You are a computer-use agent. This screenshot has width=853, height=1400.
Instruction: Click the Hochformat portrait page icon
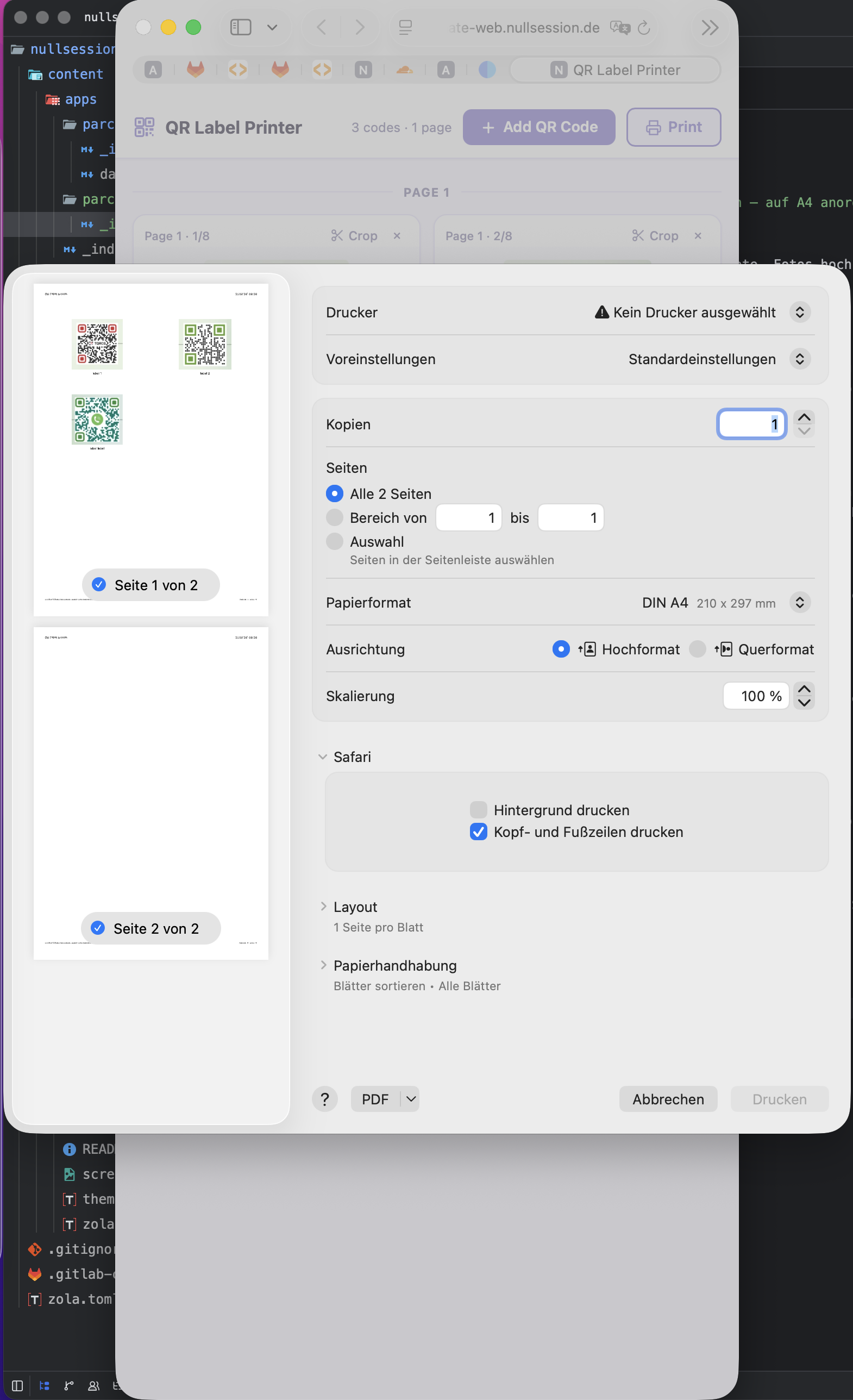click(x=587, y=649)
